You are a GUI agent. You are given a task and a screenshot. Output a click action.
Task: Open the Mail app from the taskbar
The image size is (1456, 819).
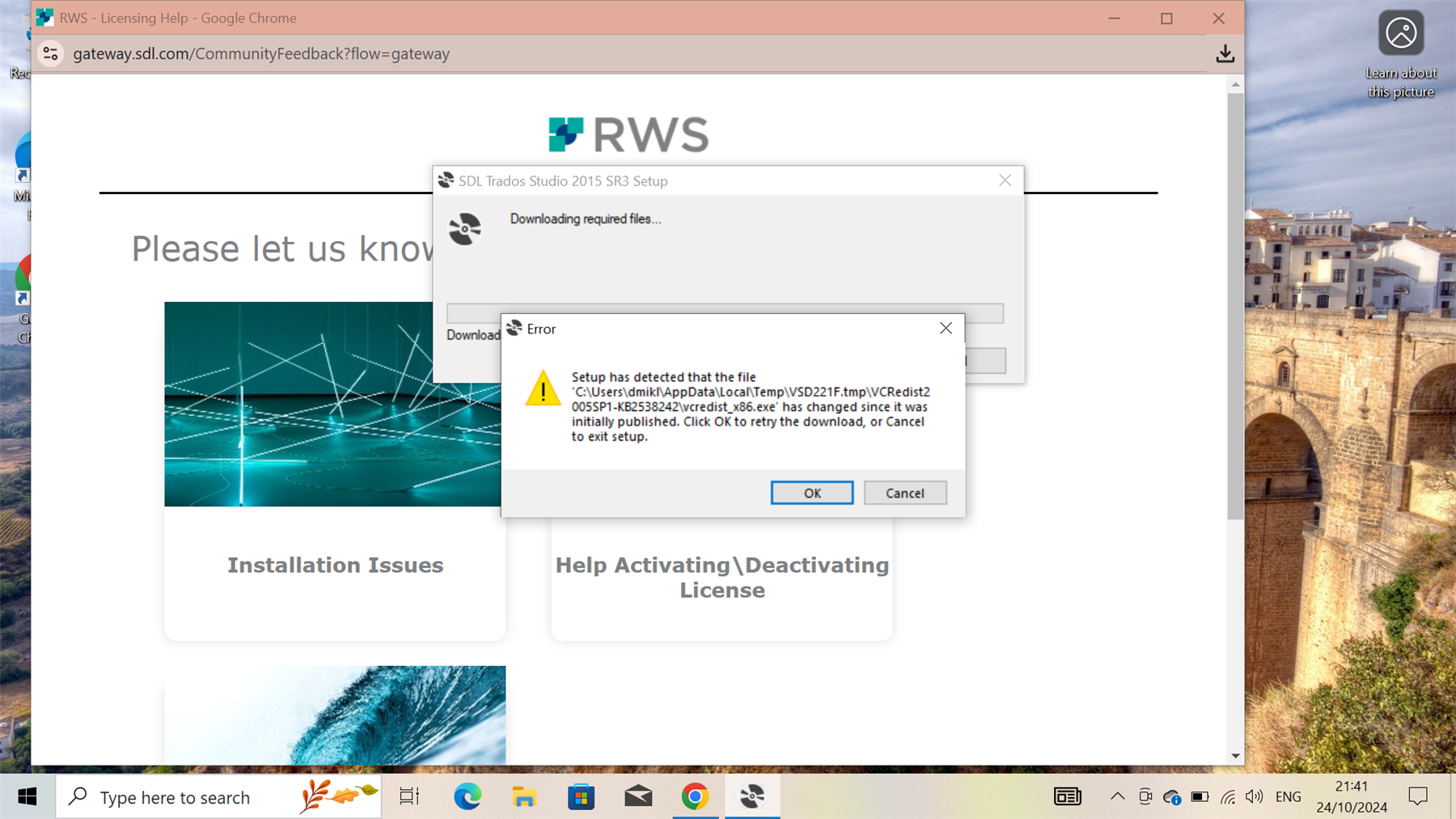pos(638,797)
